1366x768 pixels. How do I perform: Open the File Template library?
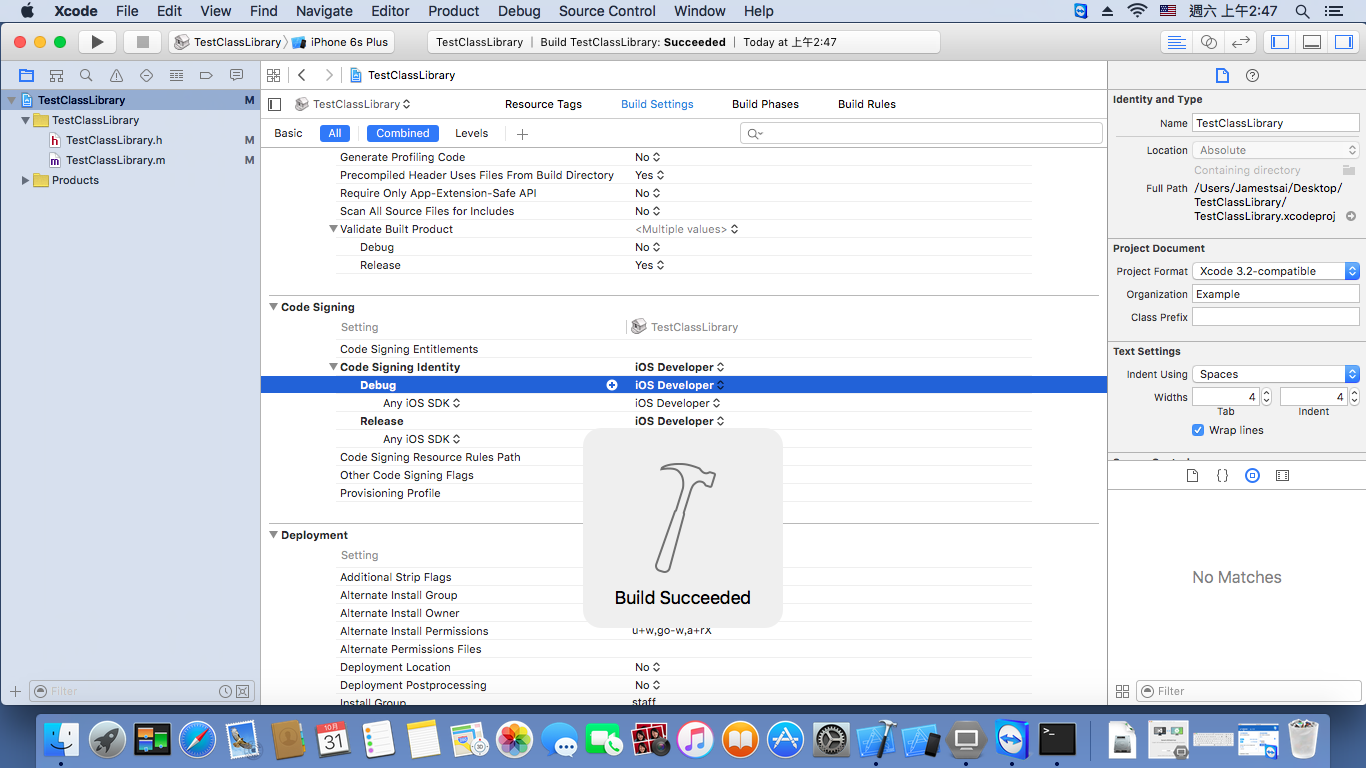pos(1192,476)
